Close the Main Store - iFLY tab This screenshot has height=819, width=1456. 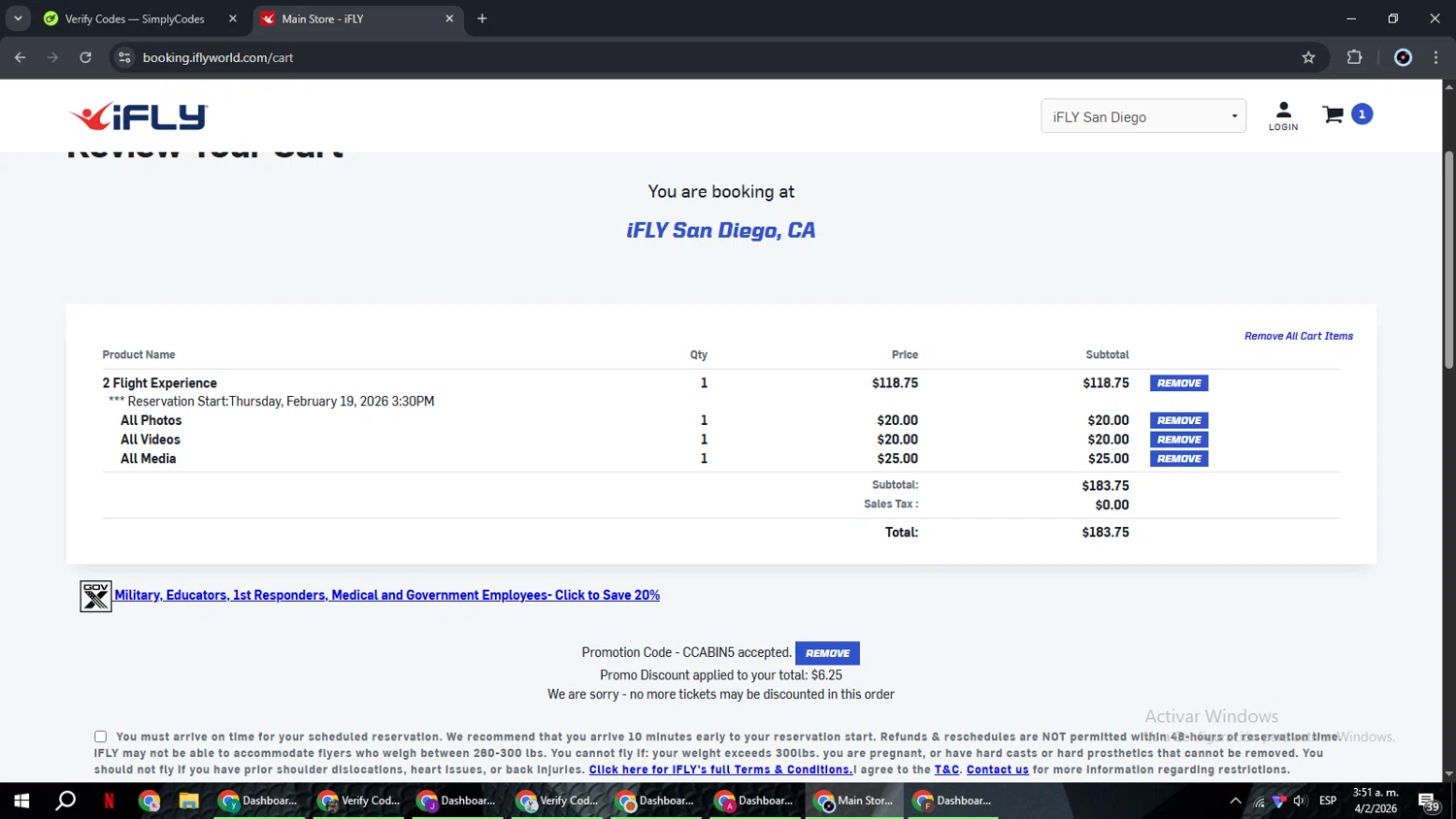pyautogui.click(x=449, y=18)
